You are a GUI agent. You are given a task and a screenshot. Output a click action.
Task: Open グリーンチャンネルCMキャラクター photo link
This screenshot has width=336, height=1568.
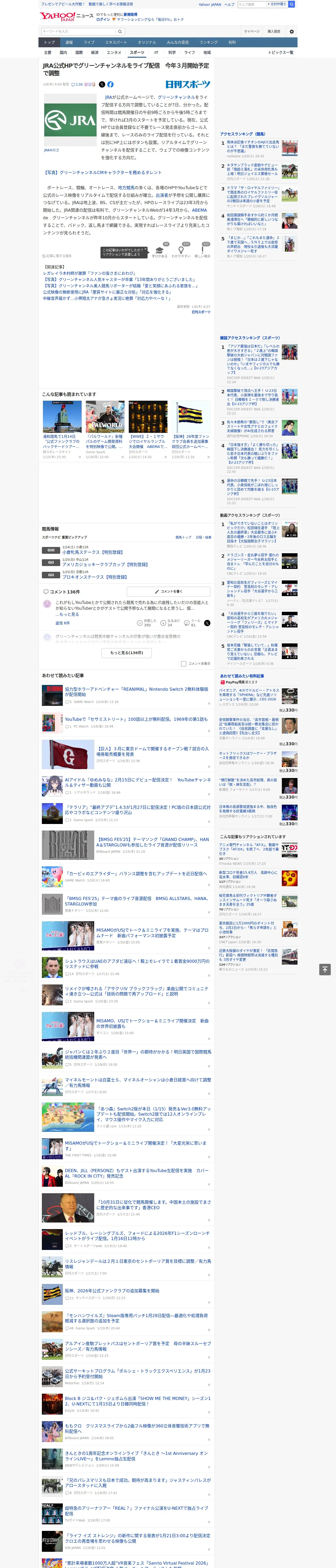(102, 172)
